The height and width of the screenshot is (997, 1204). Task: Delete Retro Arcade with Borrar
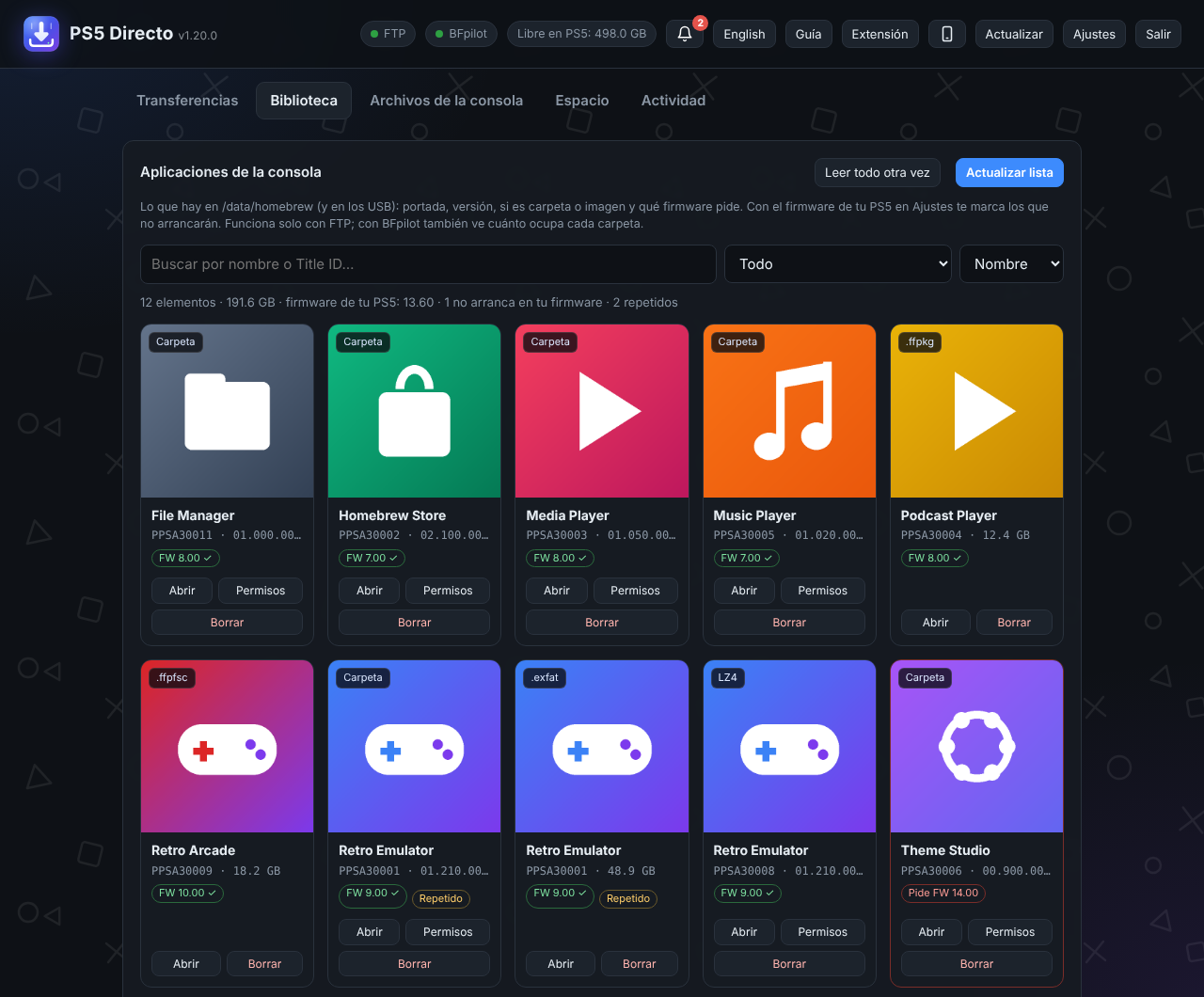(x=264, y=964)
